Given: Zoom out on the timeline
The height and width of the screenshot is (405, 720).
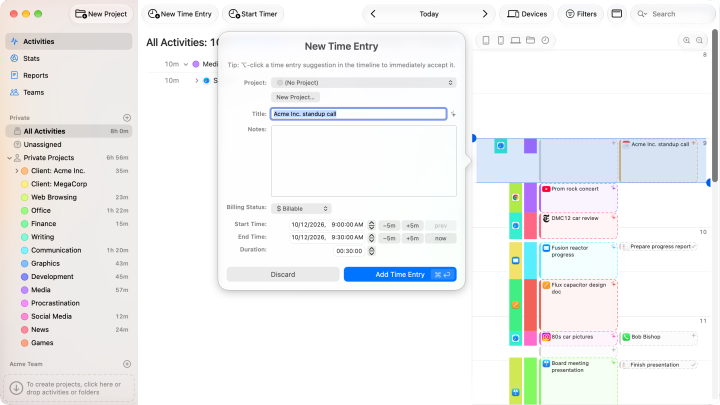Looking at the screenshot, I should pyautogui.click(x=699, y=40).
